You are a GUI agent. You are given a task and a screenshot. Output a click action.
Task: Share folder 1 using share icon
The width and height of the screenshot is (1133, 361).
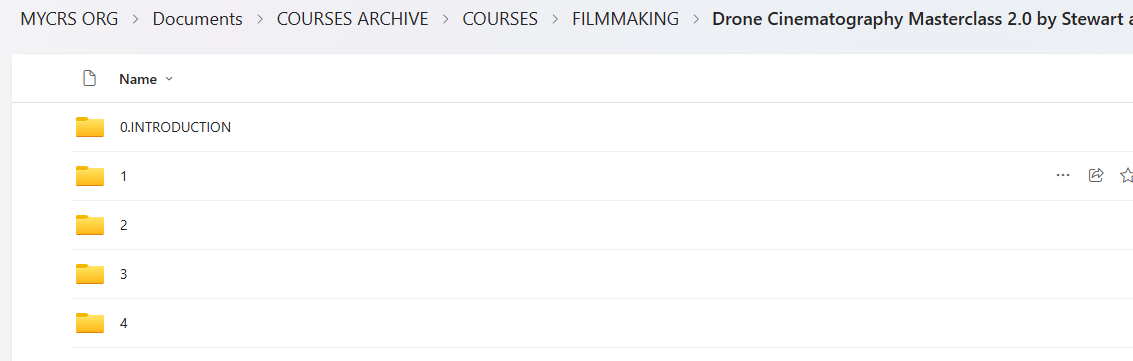(x=1095, y=175)
